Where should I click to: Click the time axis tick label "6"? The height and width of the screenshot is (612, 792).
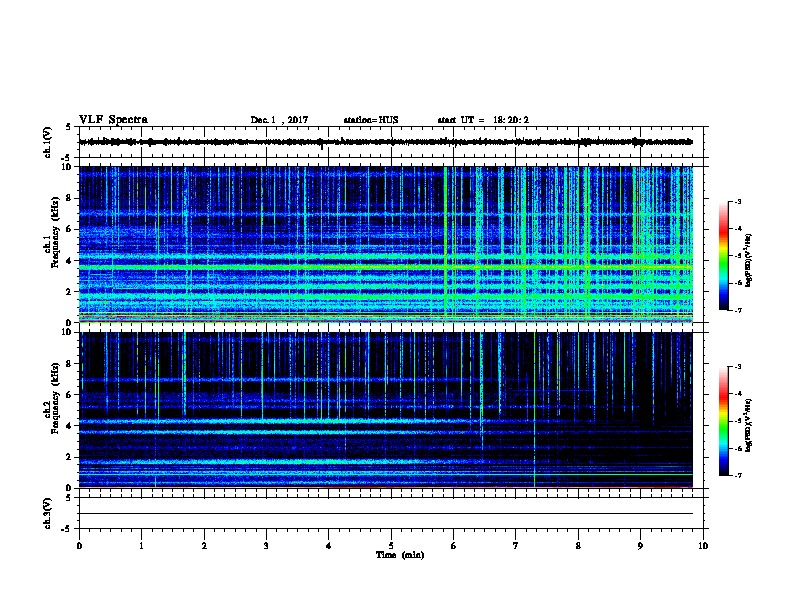pyautogui.click(x=454, y=546)
